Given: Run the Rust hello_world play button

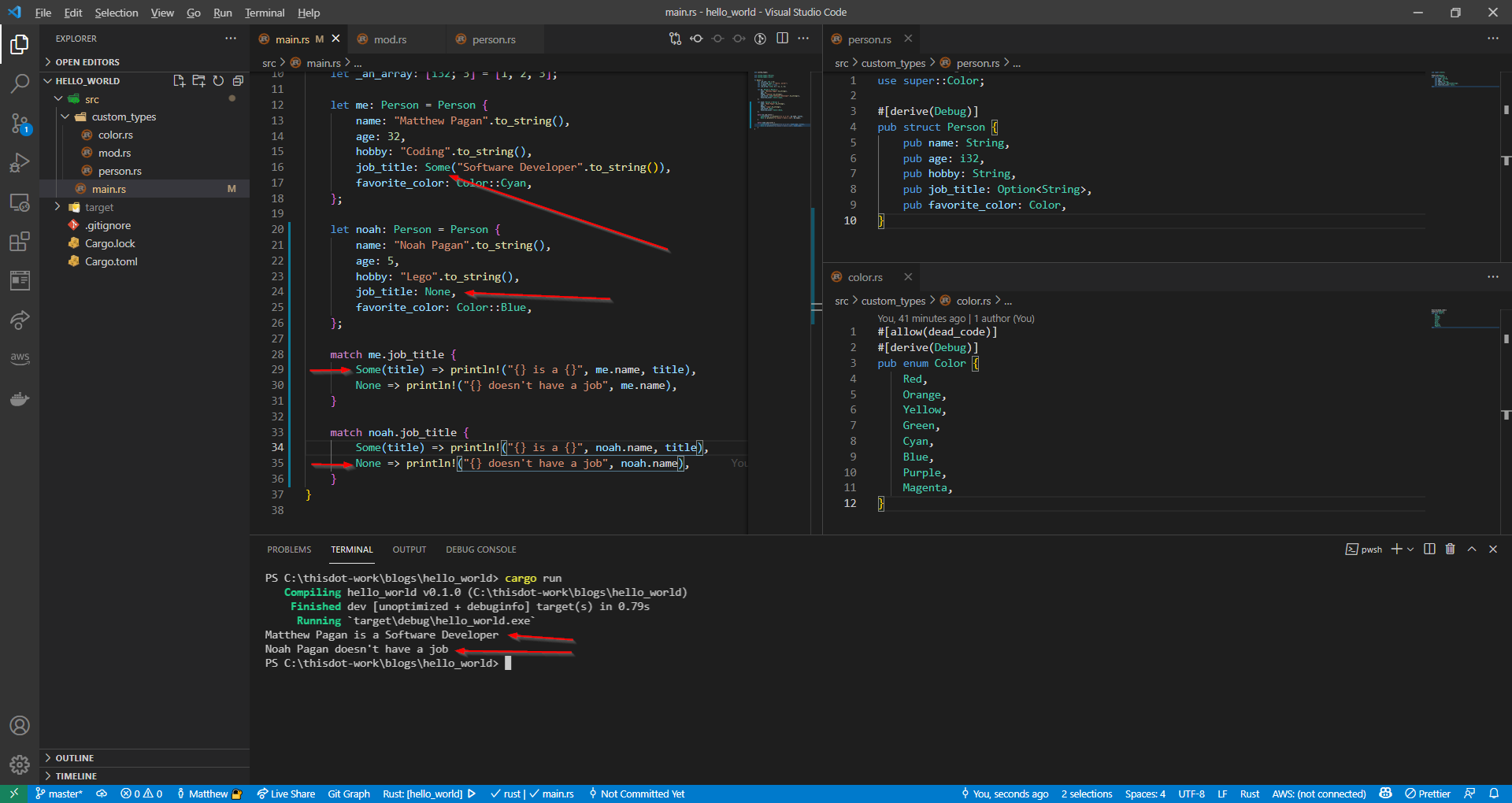Looking at the screenshot, I should (472, 794).
